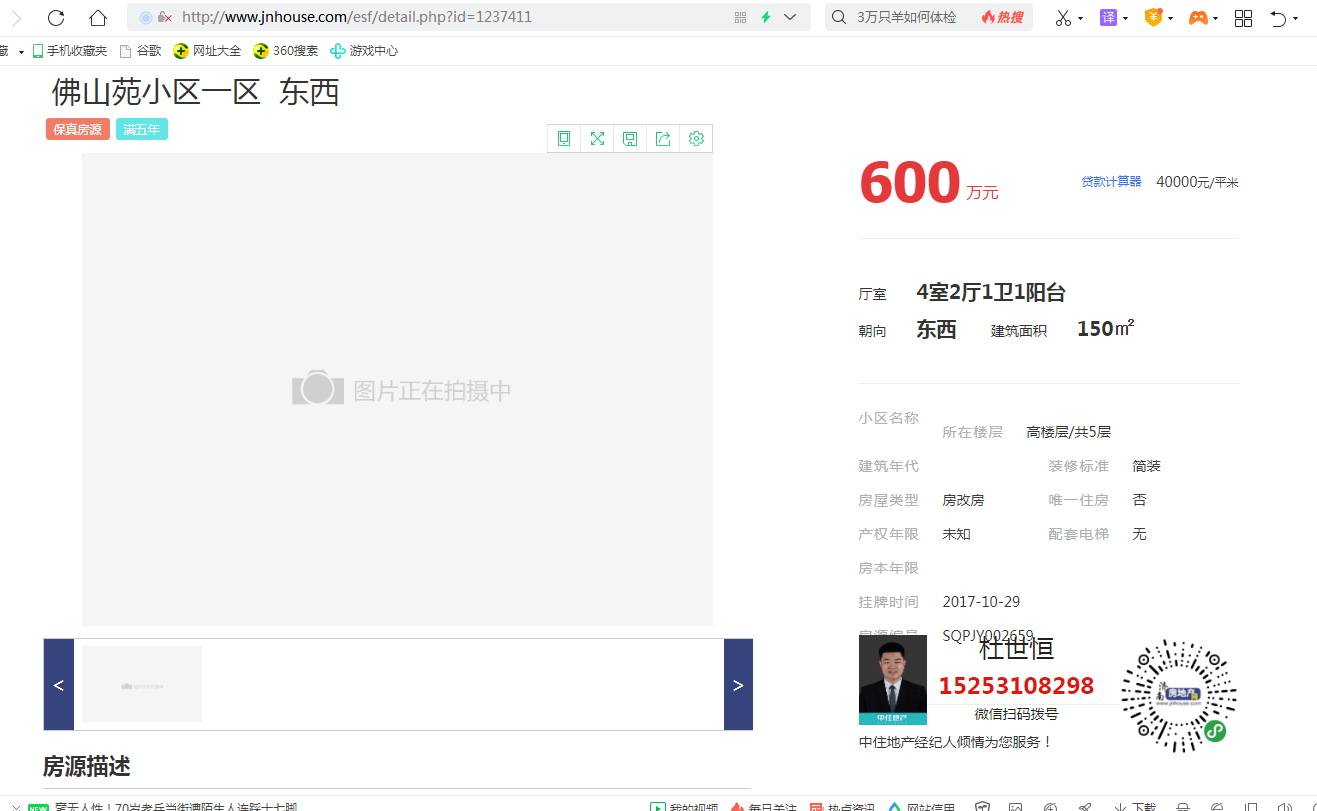Click the 满五年 badge
This screenshot has width=1317, height=811.
[141, 129]
